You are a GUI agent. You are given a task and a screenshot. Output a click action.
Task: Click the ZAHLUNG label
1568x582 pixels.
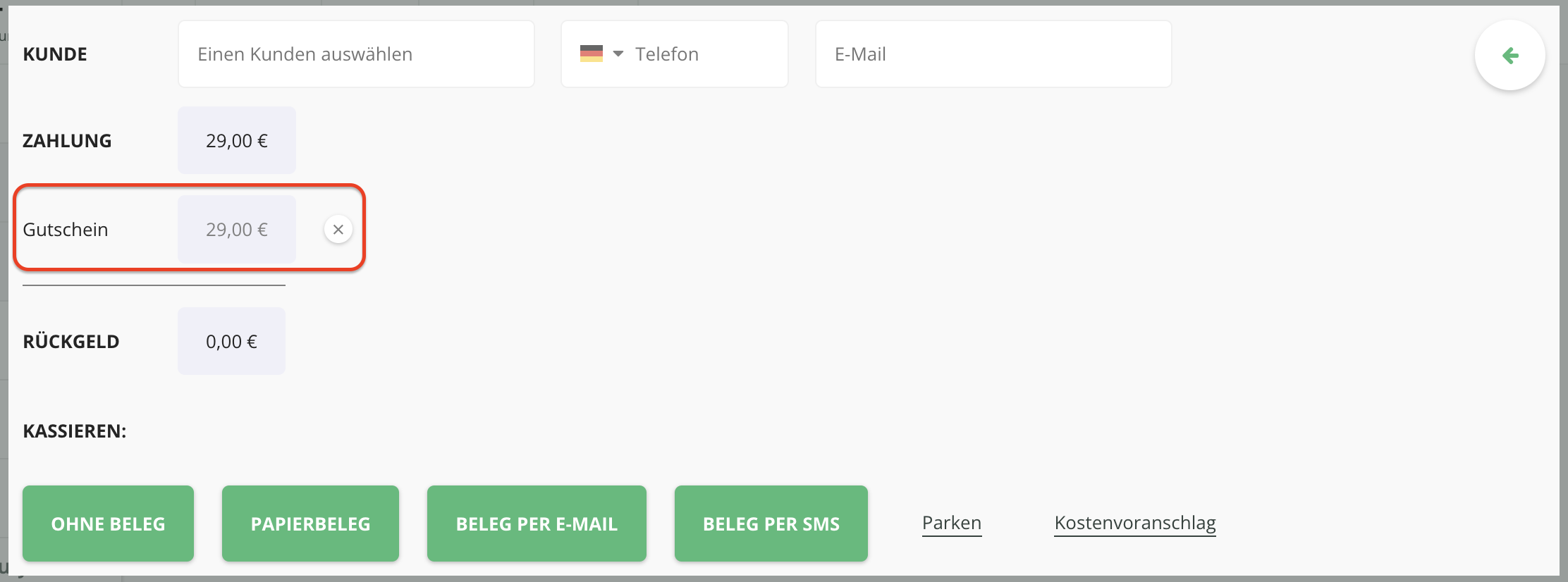pos(67,141)
